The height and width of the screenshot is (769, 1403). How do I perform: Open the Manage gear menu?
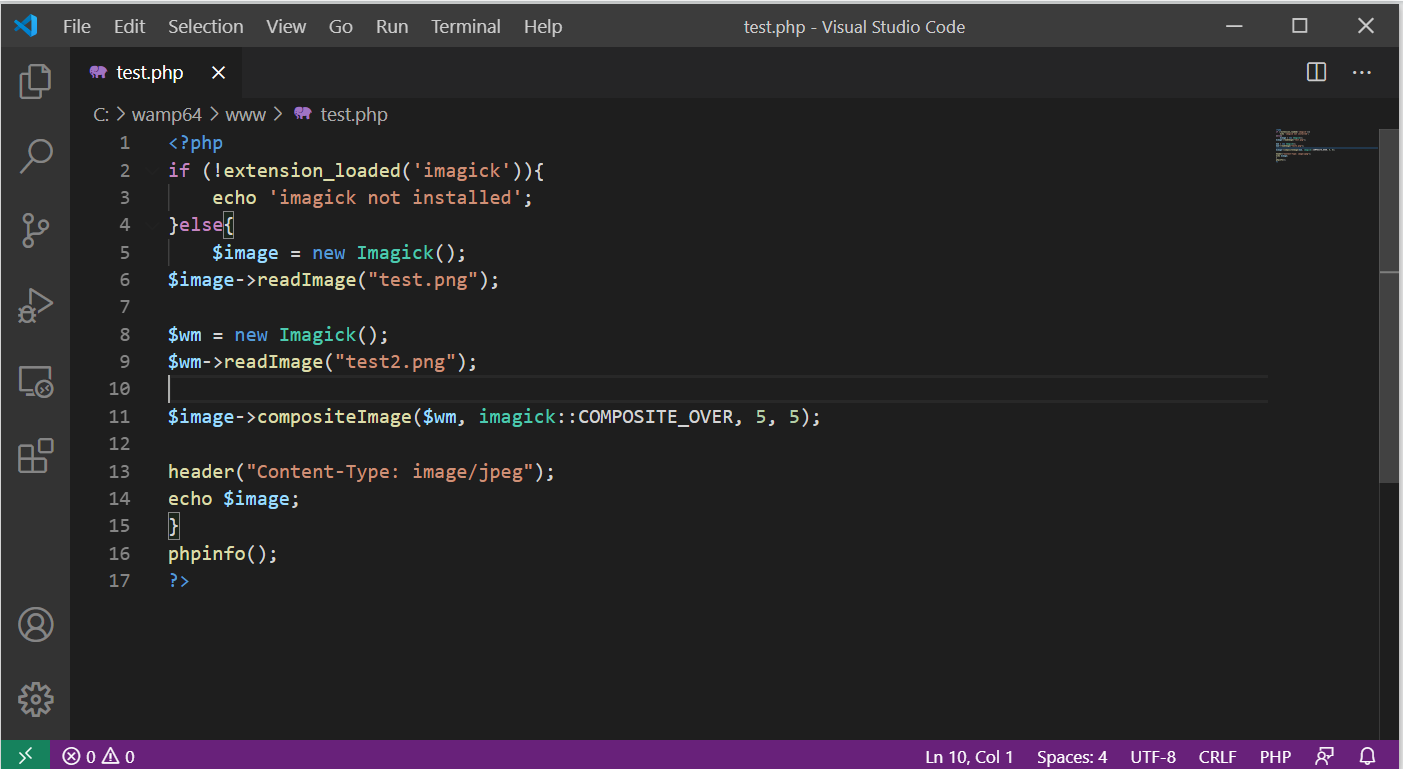36,699
